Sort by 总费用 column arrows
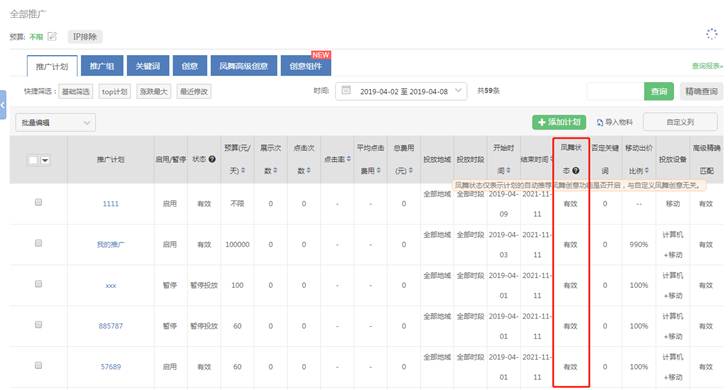This screenshot has height=390, width=728. pos(411,171)
